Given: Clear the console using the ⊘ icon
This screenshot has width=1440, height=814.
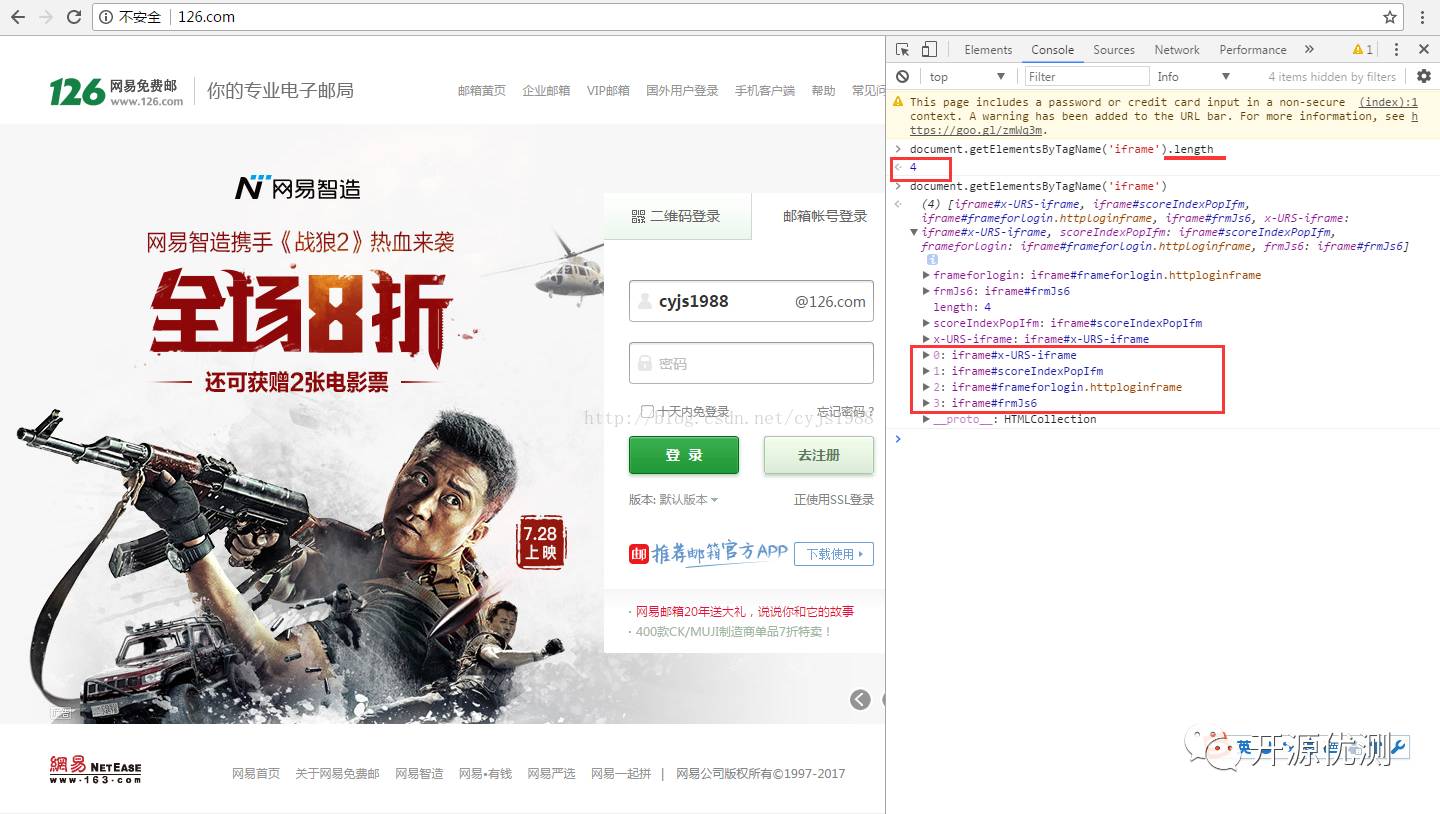Looking at the screenshot, I should click(902, 76).
